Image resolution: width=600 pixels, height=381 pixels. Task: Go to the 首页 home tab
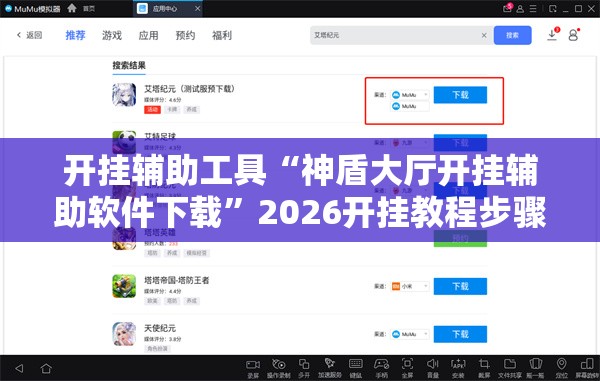[x=89, y=8]
